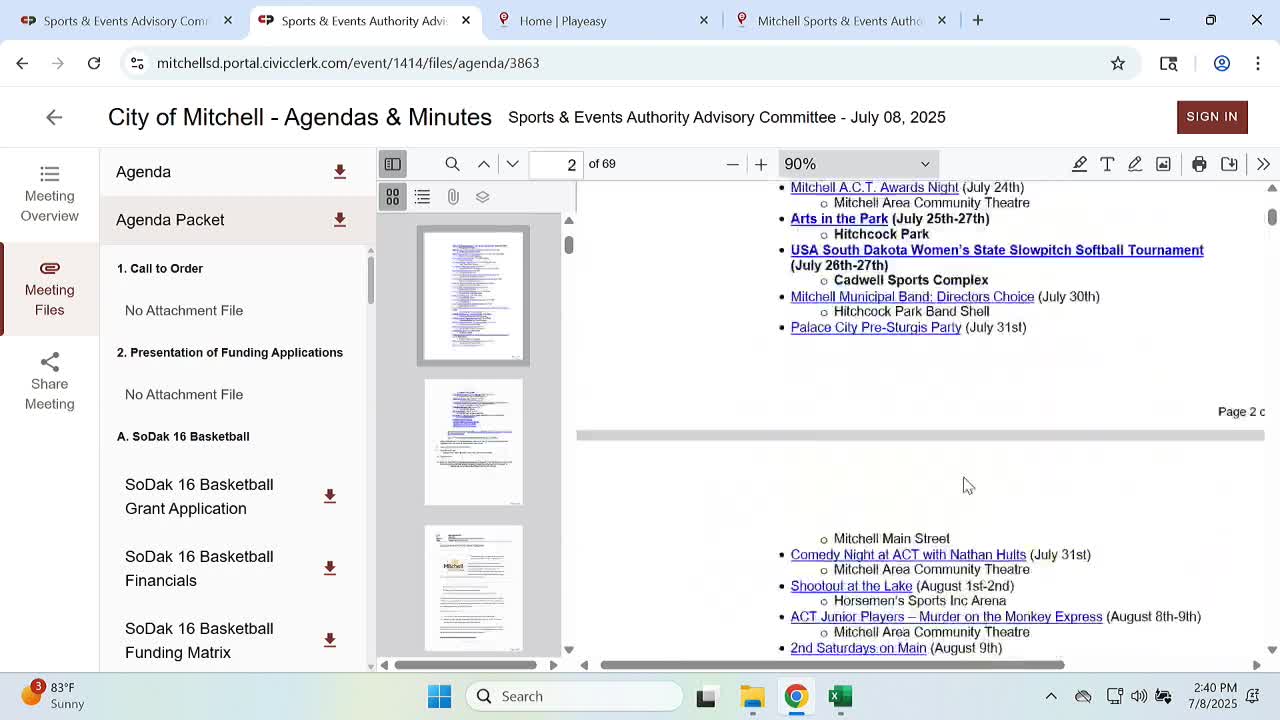Select the highlight tool
The image size is (1280, 720).
(x=1079, y=164)
